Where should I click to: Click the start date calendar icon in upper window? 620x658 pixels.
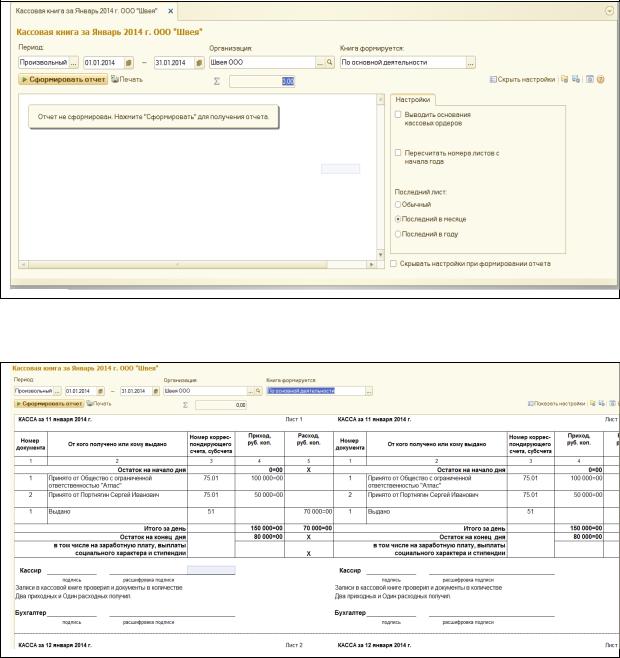[x=129, y=63]
